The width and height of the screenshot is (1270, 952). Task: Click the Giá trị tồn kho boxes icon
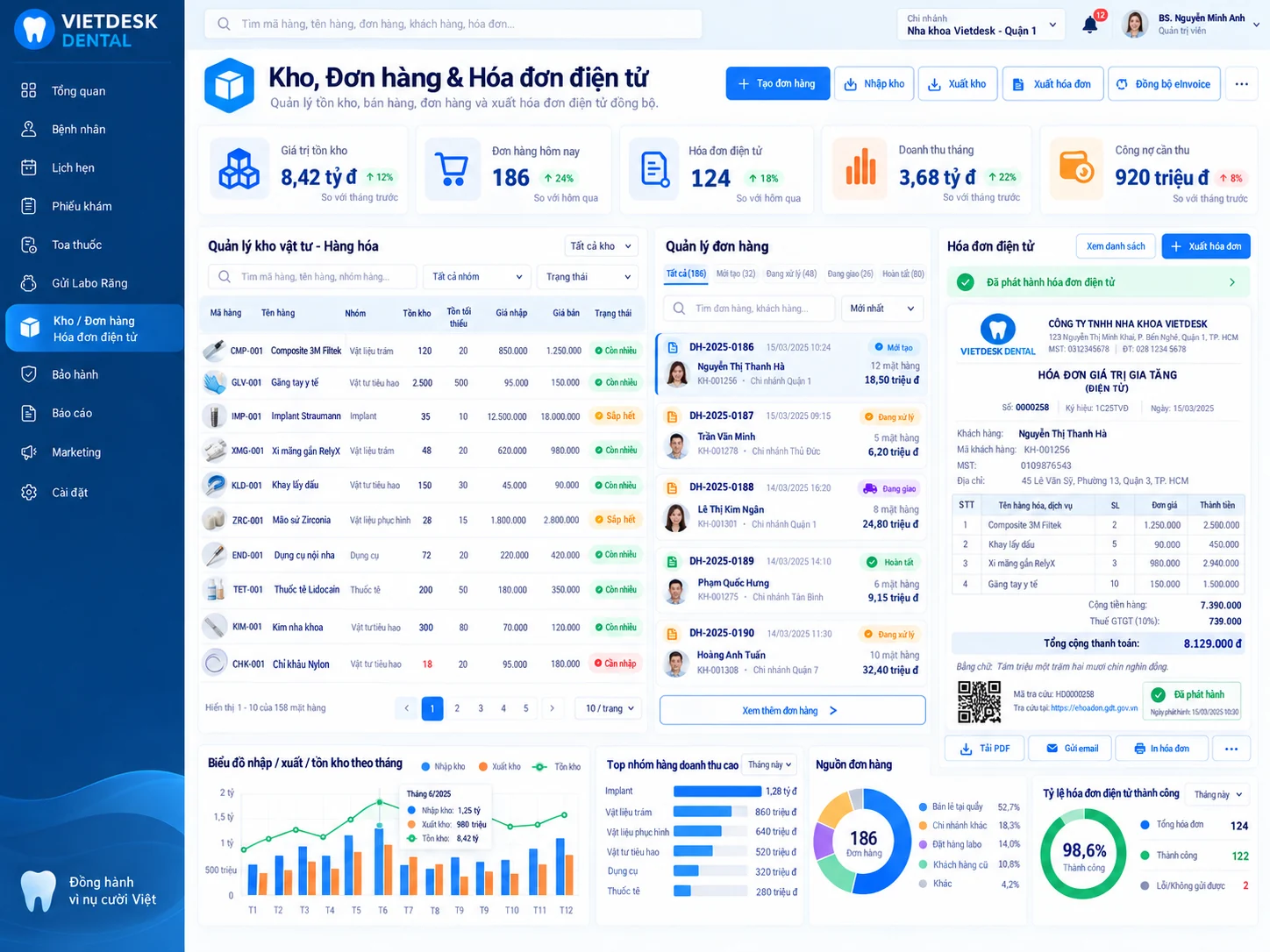click(239, 168)
